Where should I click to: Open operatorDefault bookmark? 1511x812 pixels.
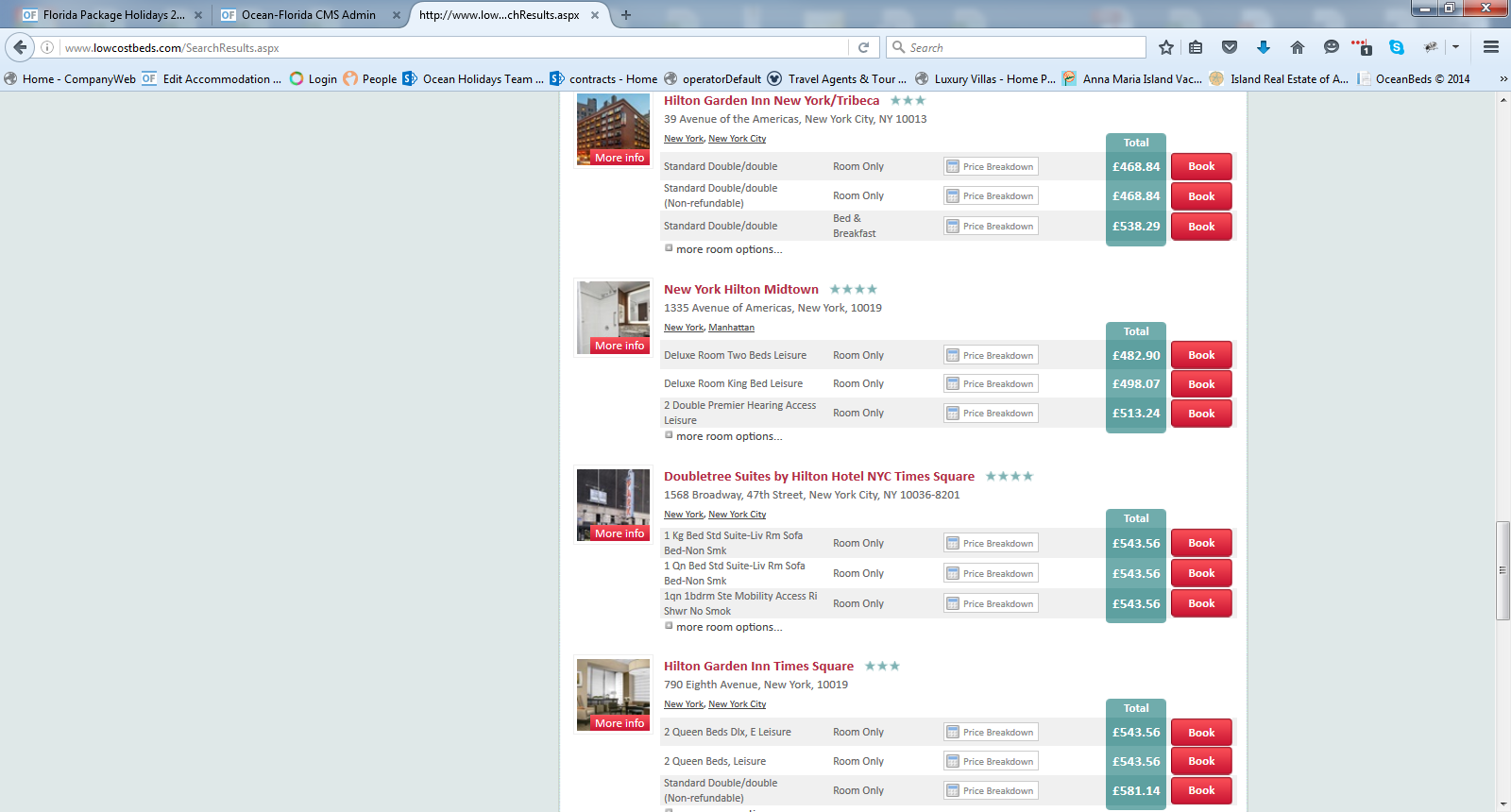[x=712, y=79]
